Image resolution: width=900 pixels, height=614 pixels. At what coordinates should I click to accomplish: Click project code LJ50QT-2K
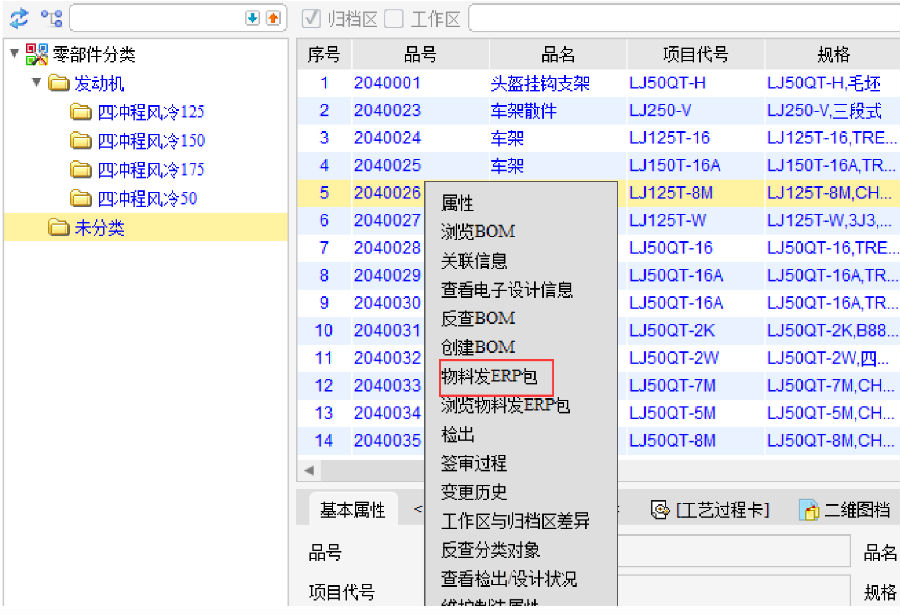click(672, 331)
